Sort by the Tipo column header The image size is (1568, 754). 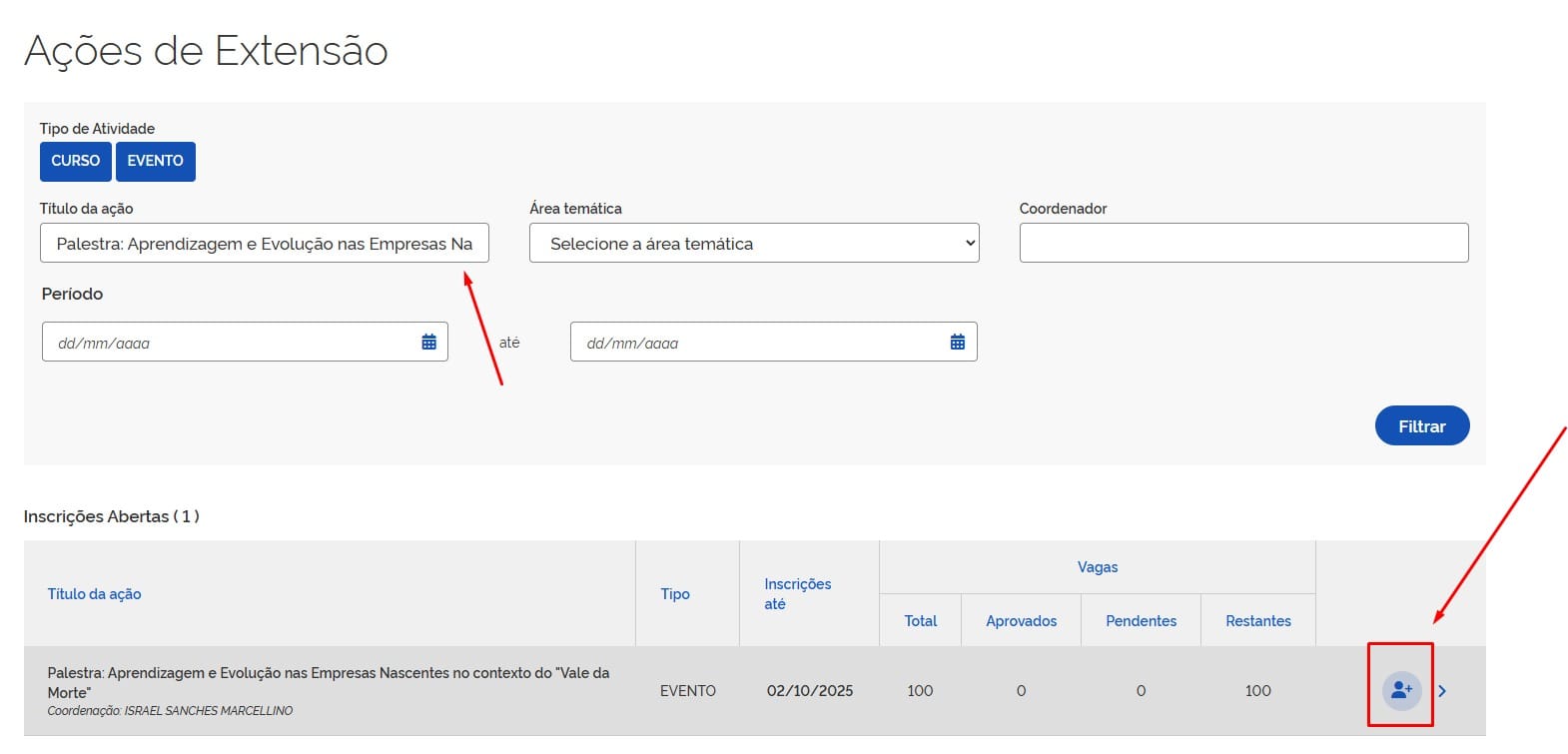pyautogui.click(x=675, y=594)
